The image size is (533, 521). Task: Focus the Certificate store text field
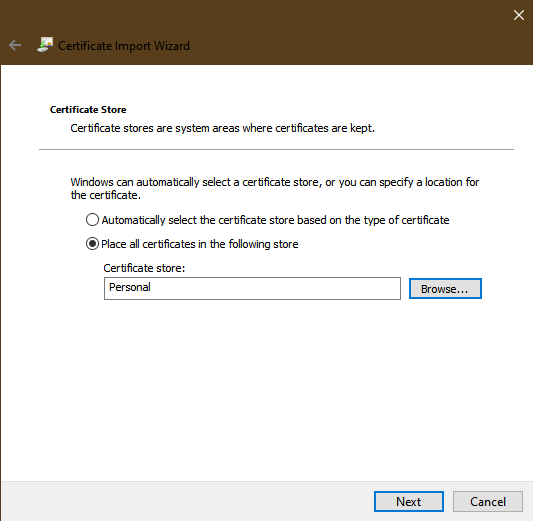(x=252, y=288)
